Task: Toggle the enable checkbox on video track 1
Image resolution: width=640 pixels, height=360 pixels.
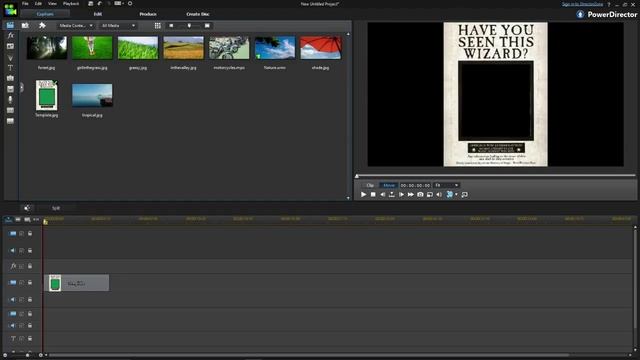Action: [x=22, y=233]
